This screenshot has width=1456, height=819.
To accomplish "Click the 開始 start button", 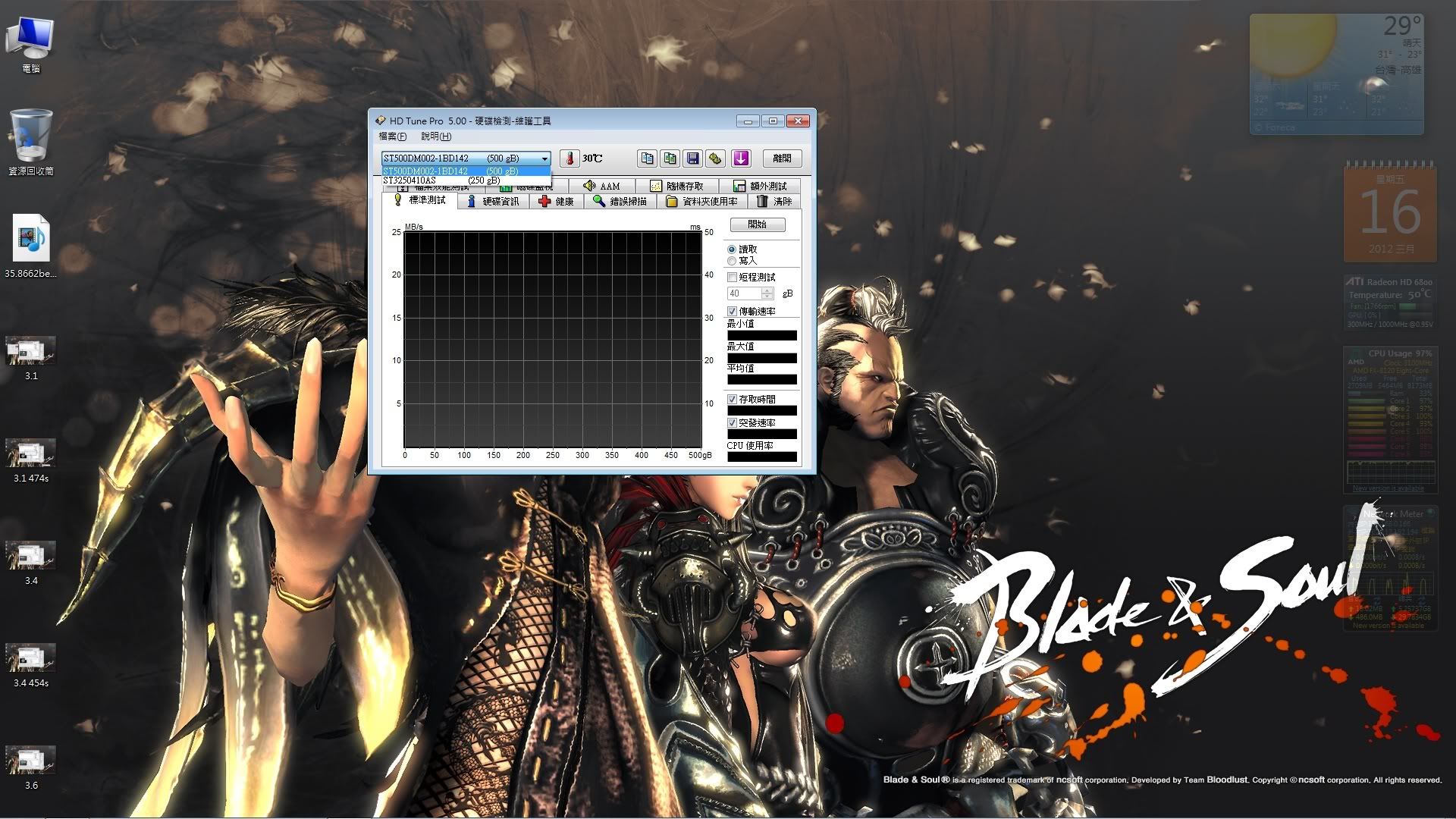I will [758, 224].
